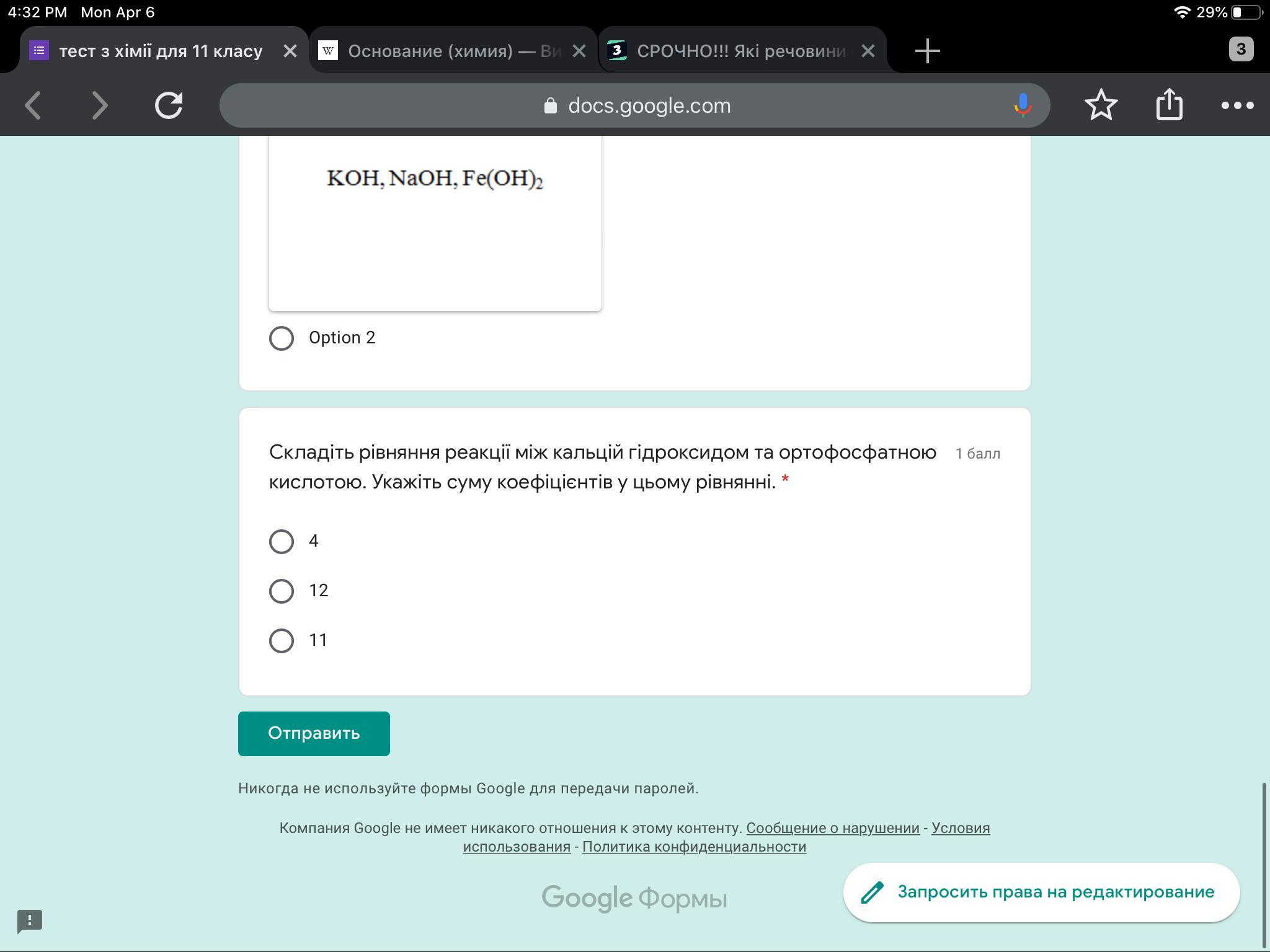Open new tab with plus icon
This screenshot has width=1270, height=952.
(927, 51)
